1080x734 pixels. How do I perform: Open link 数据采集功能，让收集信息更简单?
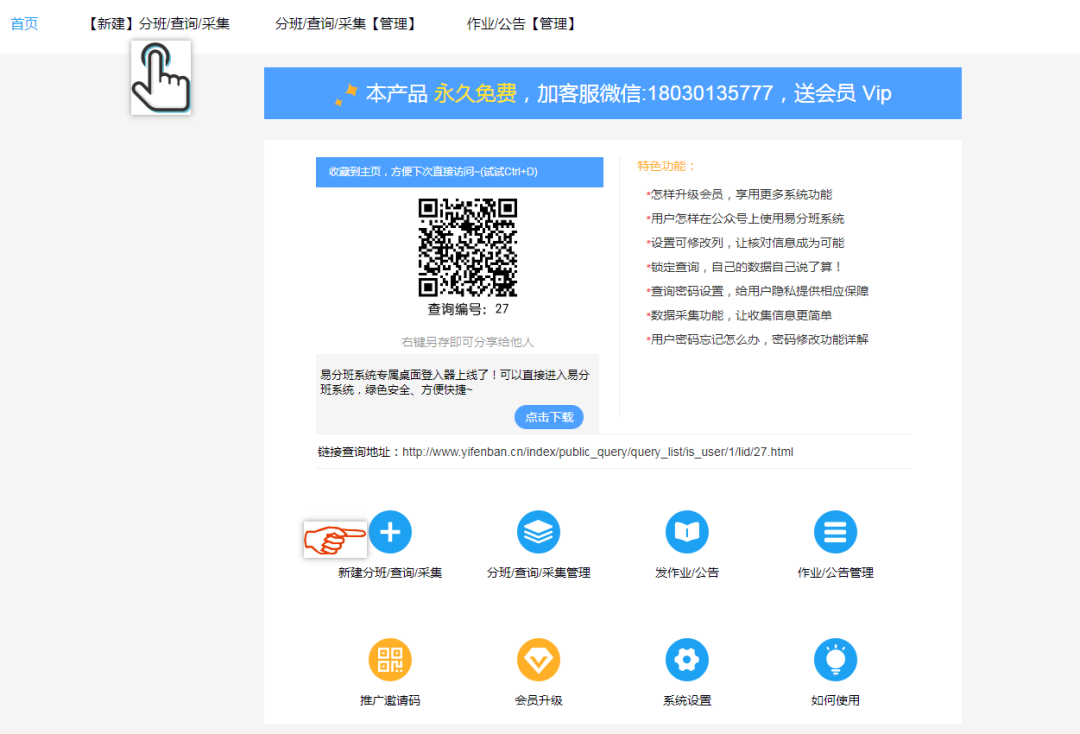741,315
